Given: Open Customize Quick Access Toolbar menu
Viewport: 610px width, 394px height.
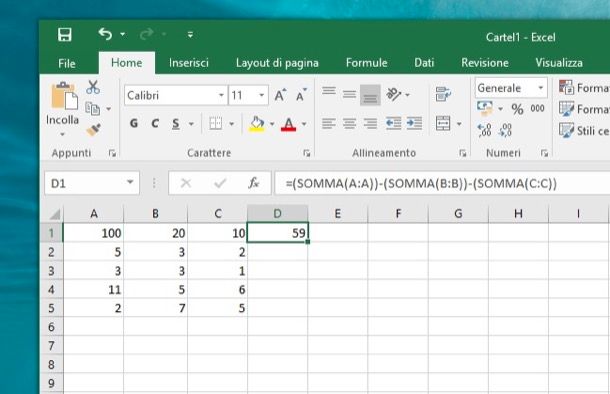Looking at the screenshot, I should (190, 35).
